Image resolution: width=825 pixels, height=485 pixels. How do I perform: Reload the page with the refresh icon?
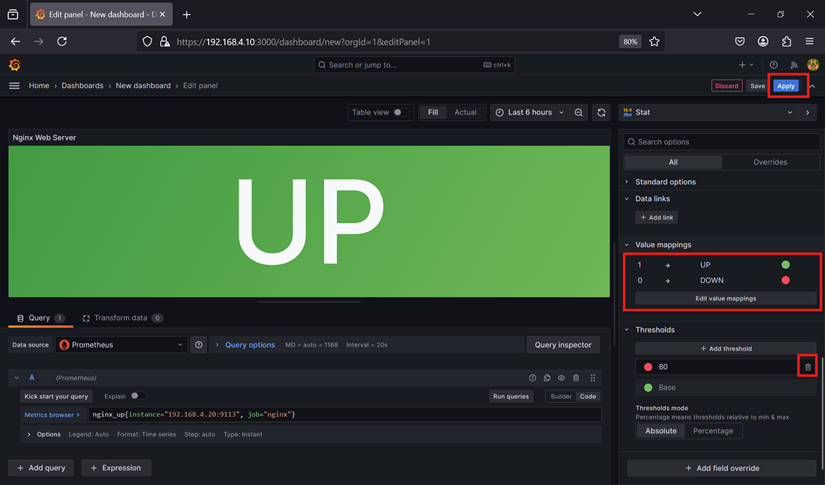coord(62,42)
